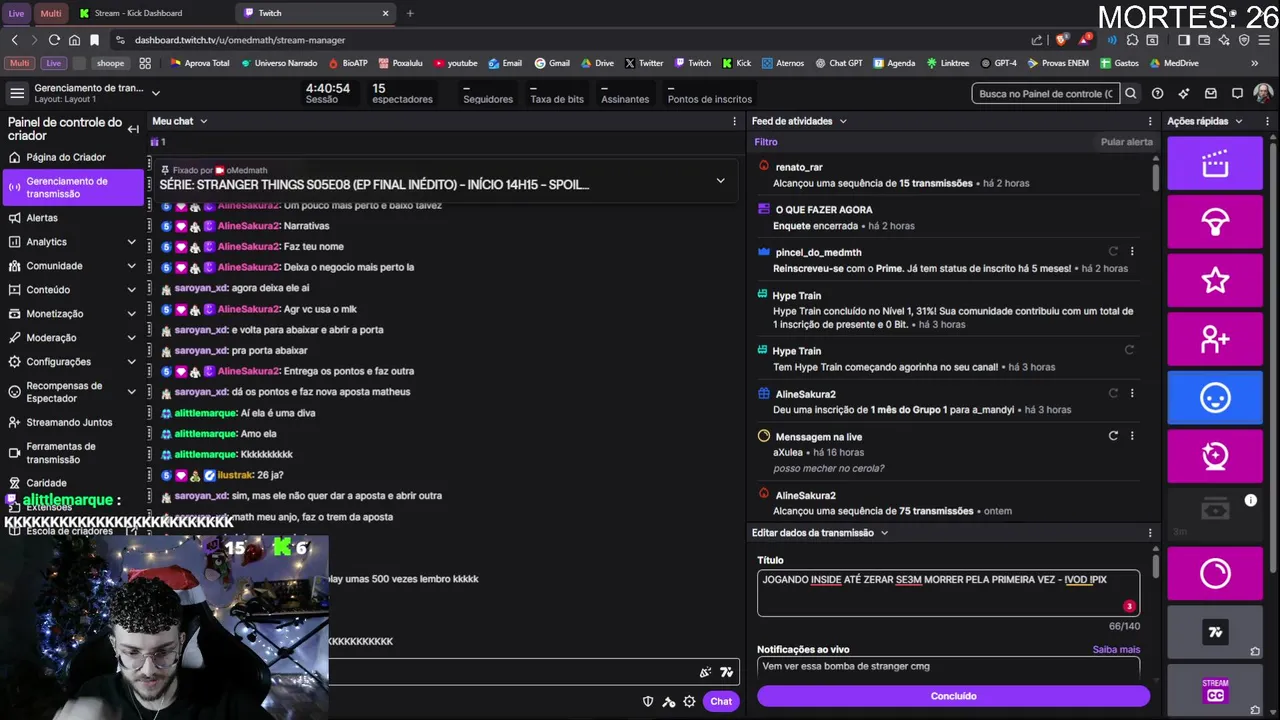Screen dimensions: 1280x720
Task: Open the help question-mark icon
Action: 1157,93
